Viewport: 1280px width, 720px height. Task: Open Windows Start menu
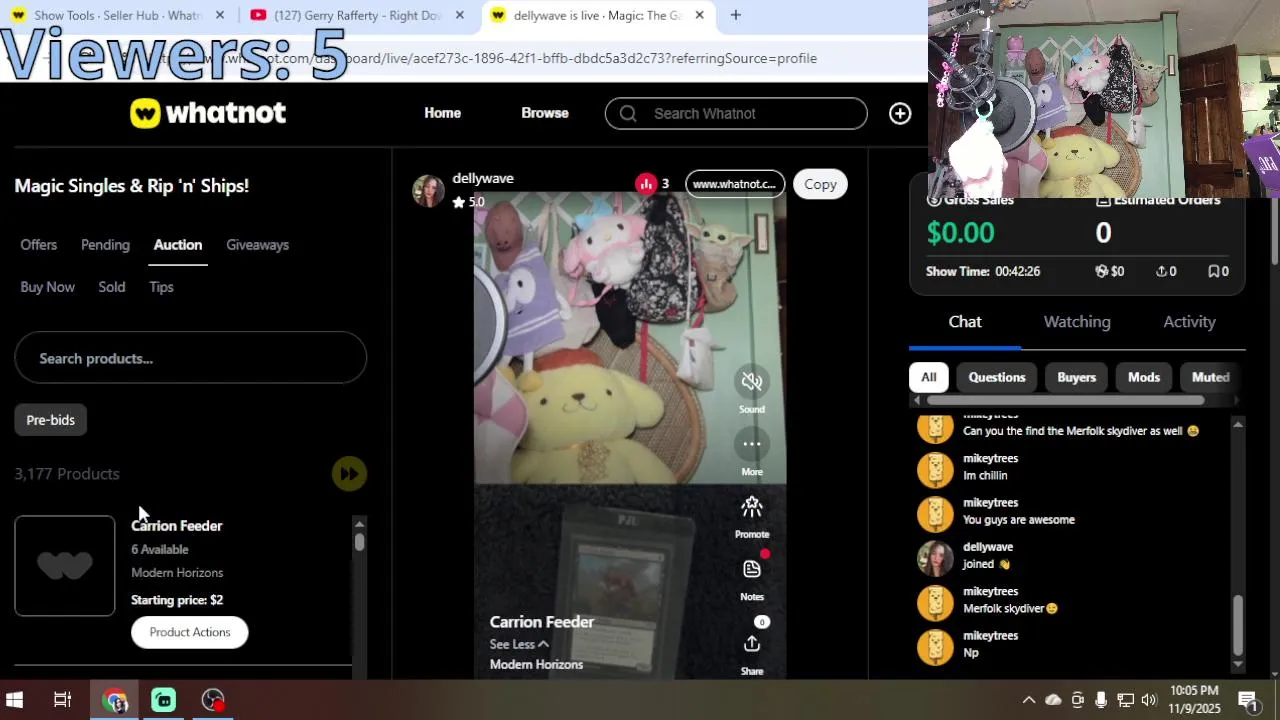15,700
